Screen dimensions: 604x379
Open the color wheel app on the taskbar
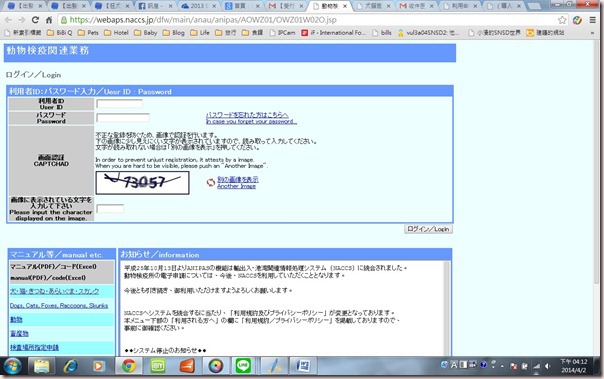[216, 366]
